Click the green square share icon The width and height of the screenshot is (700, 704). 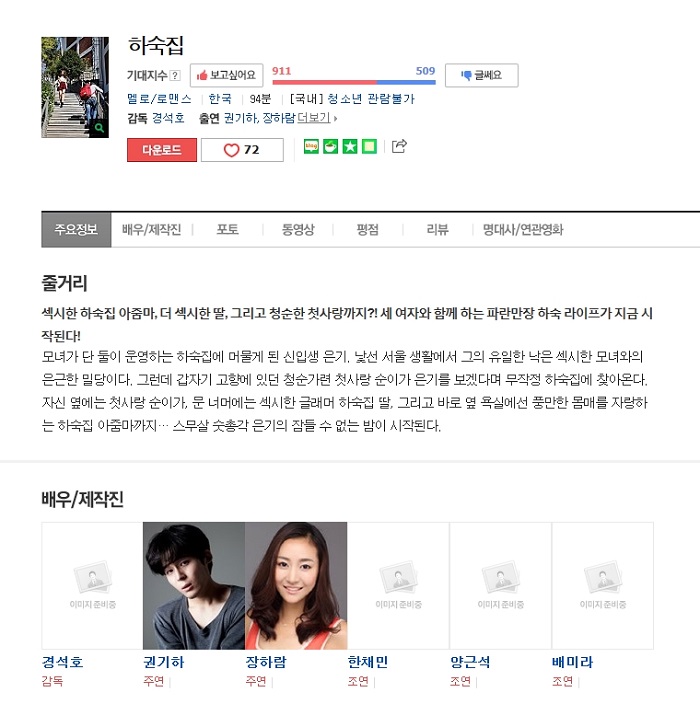point(369,146)
